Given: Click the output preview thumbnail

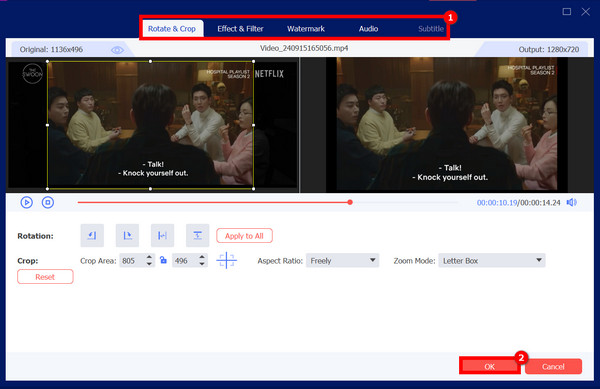Looking at the screenshot, I should point(447,125).
